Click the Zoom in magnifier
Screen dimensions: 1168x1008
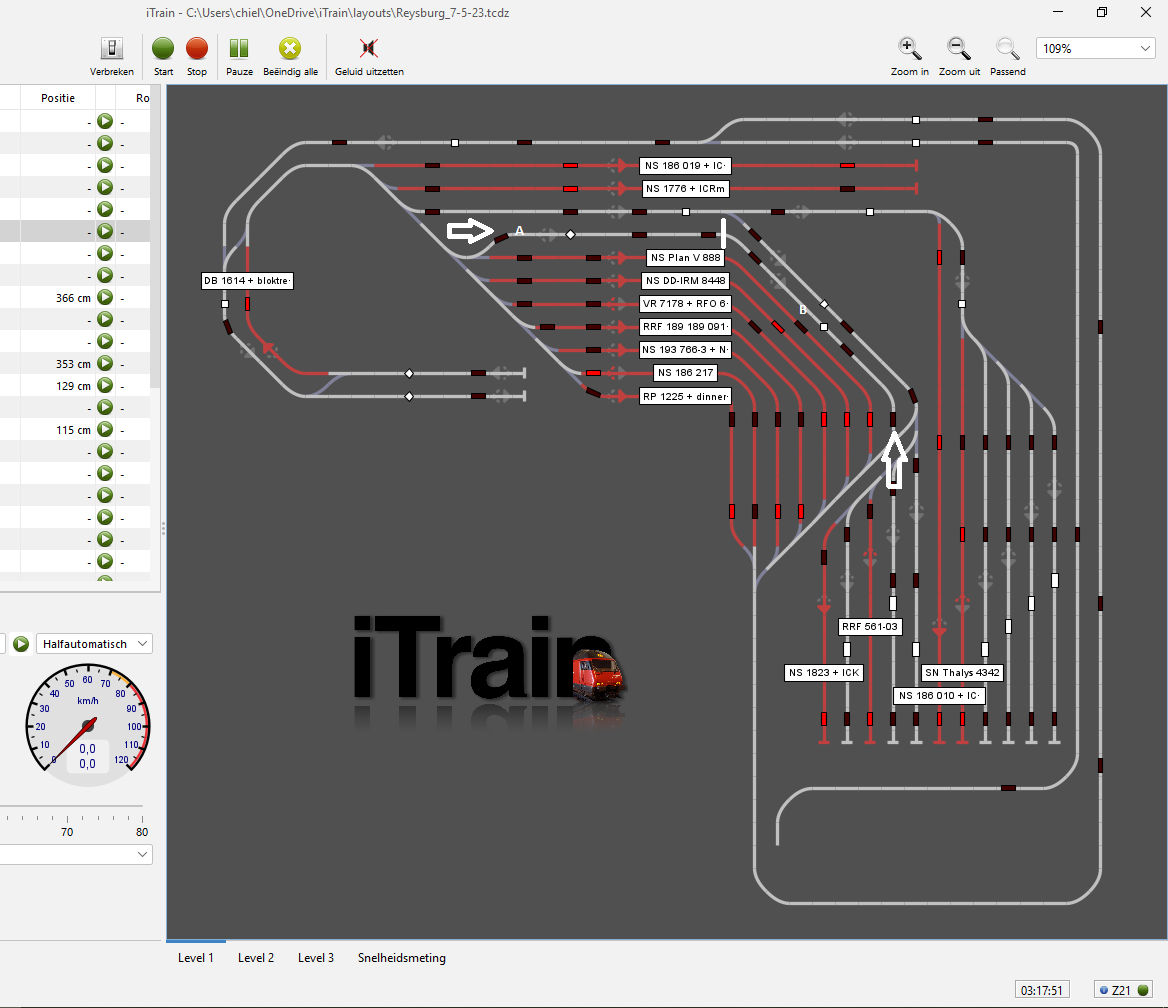910,49
